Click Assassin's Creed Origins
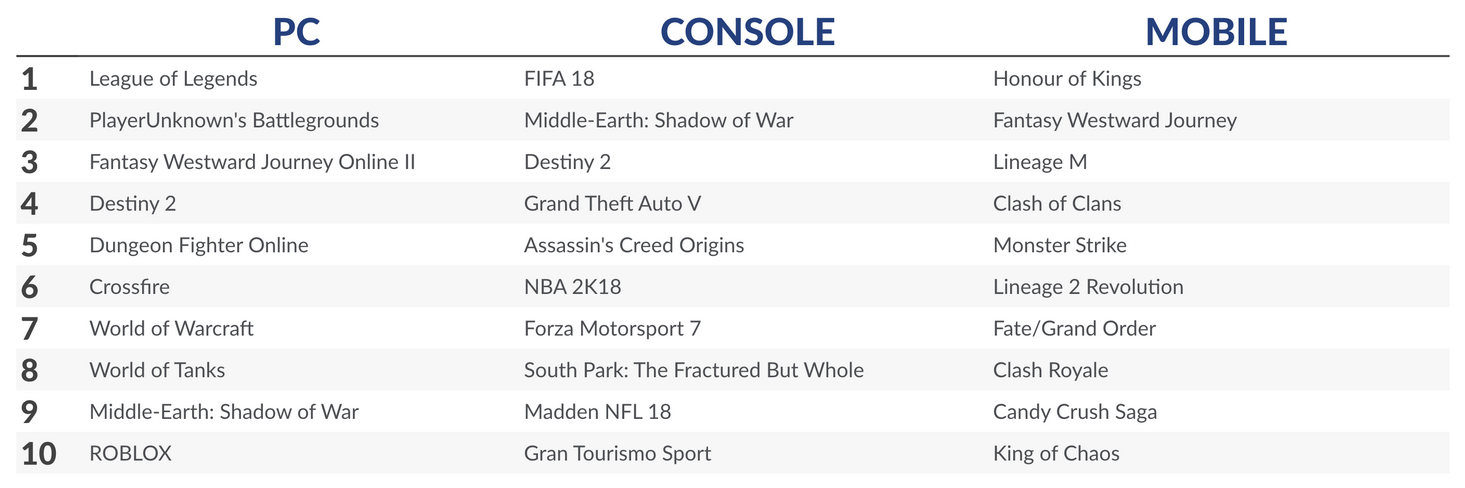The height and width of the screenshot is (488, 1465). [634, 245]
